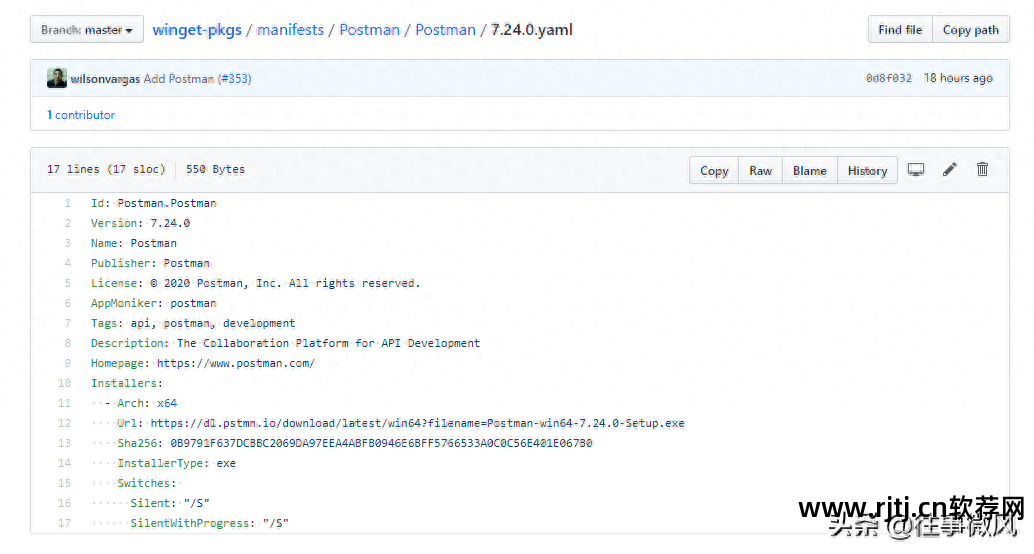Open the wilsonvargas author profile link
The height and width of the screenshot is (554, 1034).
click(105, 79)
